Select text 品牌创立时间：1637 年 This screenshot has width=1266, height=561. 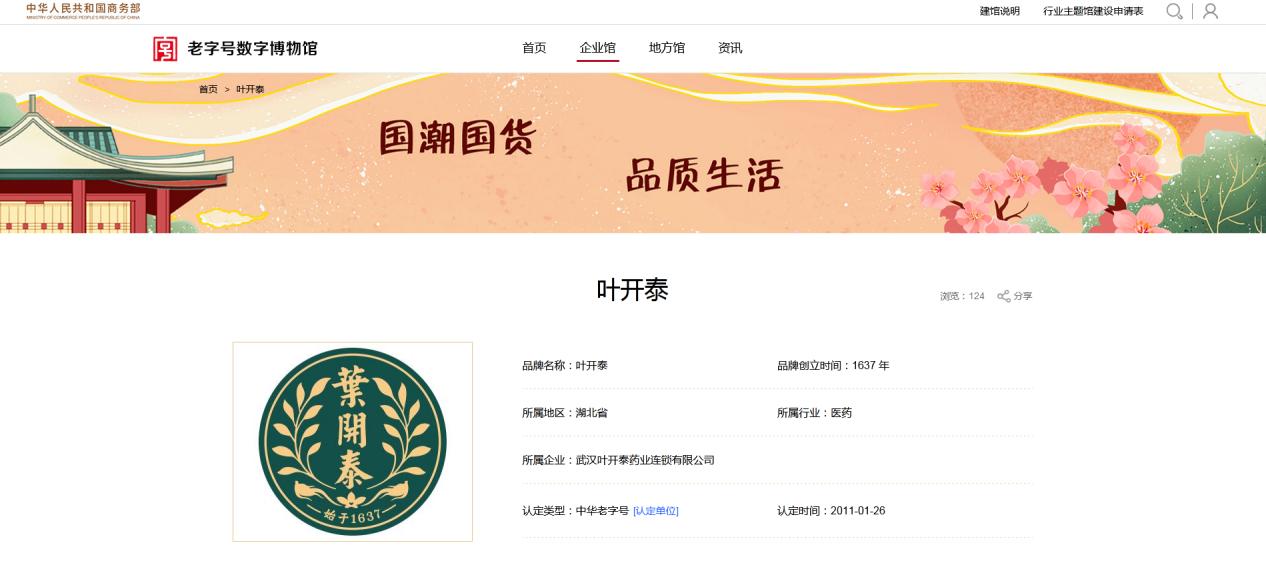(x=833, y=366)
